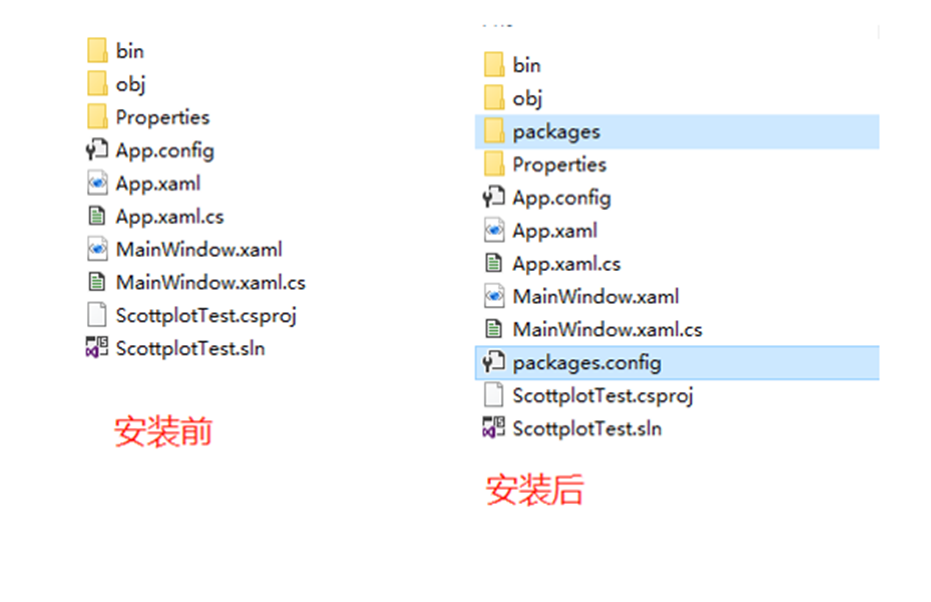Click App.config wrench icon in left list

(x=97, y=150)
